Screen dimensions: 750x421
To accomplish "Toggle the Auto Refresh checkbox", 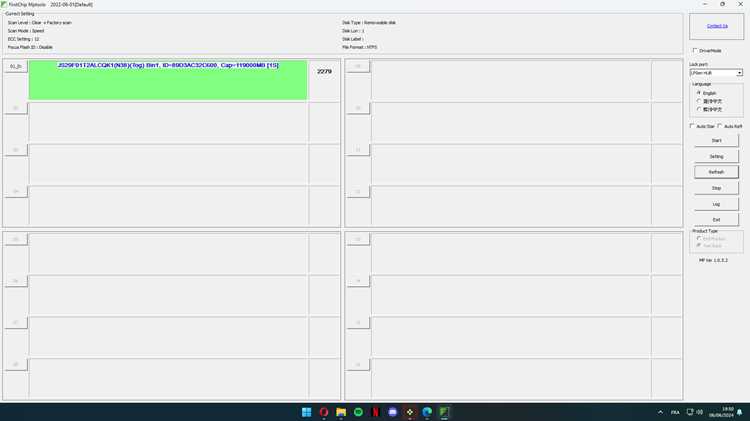I will pos(719,126).
